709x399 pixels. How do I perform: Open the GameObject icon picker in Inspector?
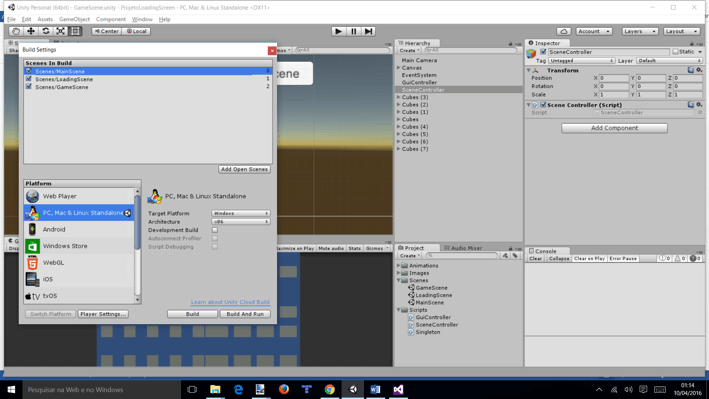point(531,54)
